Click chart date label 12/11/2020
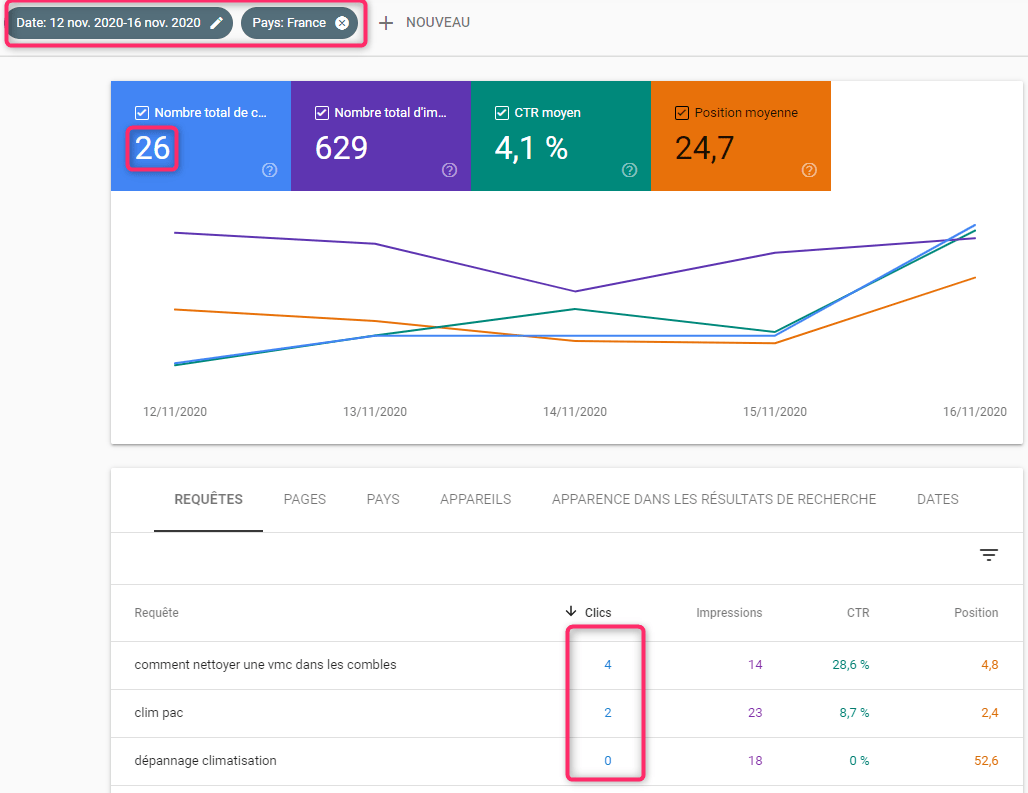The image size is (1028, 793). point(174,412)
